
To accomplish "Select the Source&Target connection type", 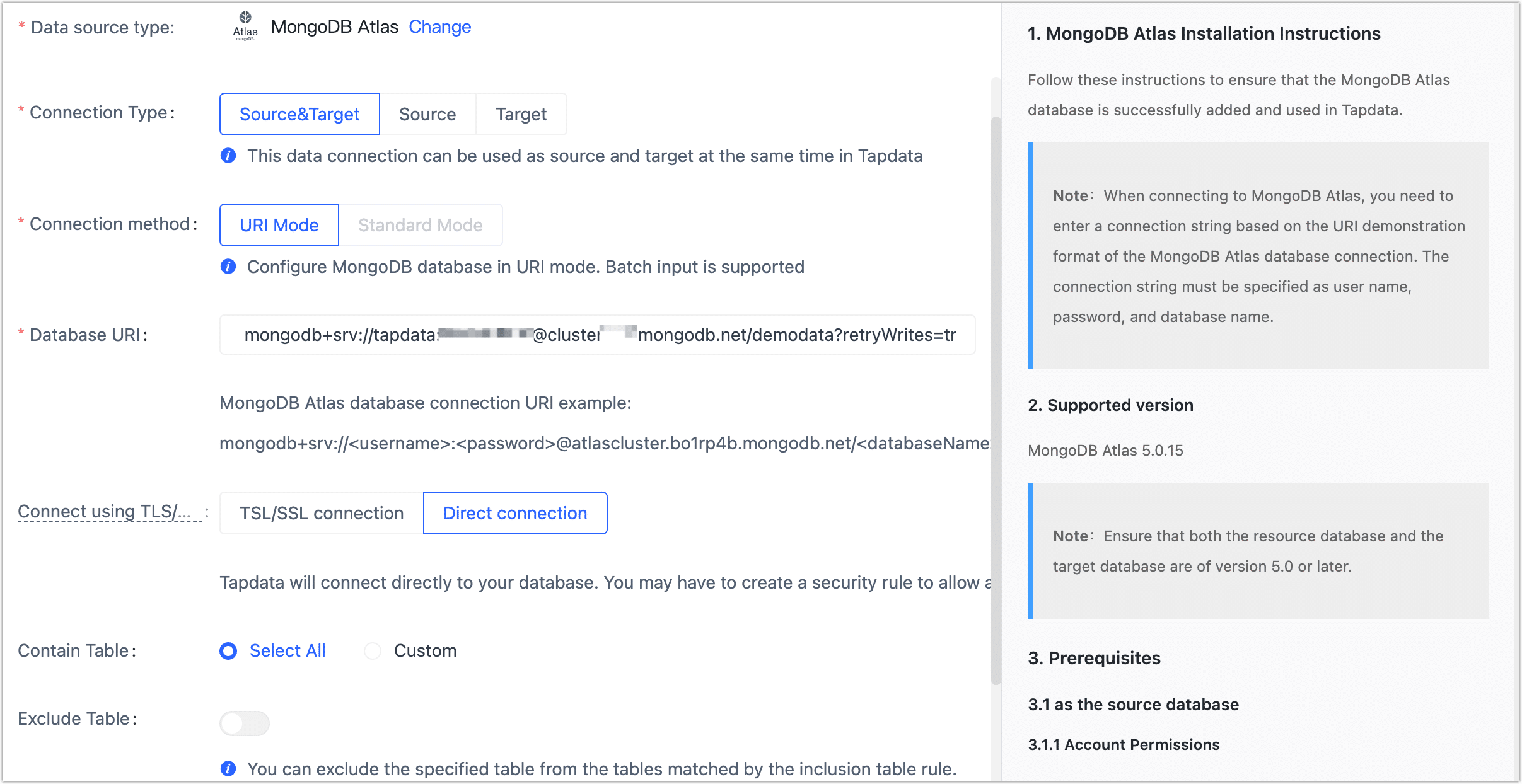I will pos(299,114).
